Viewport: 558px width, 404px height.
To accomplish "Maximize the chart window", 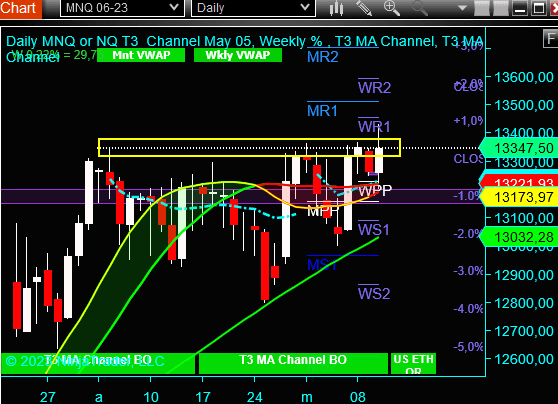I will pos(539,8).
